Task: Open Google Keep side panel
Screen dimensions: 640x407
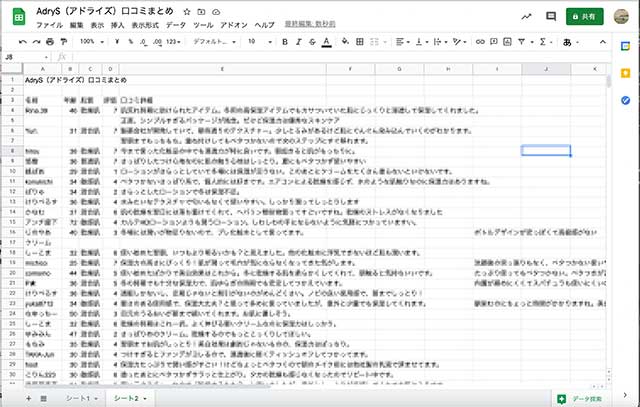Action: (x=625, y=73)
